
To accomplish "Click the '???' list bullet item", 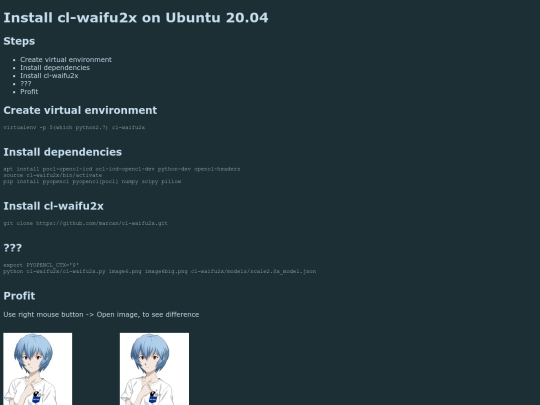I will [x=25, y=83].
